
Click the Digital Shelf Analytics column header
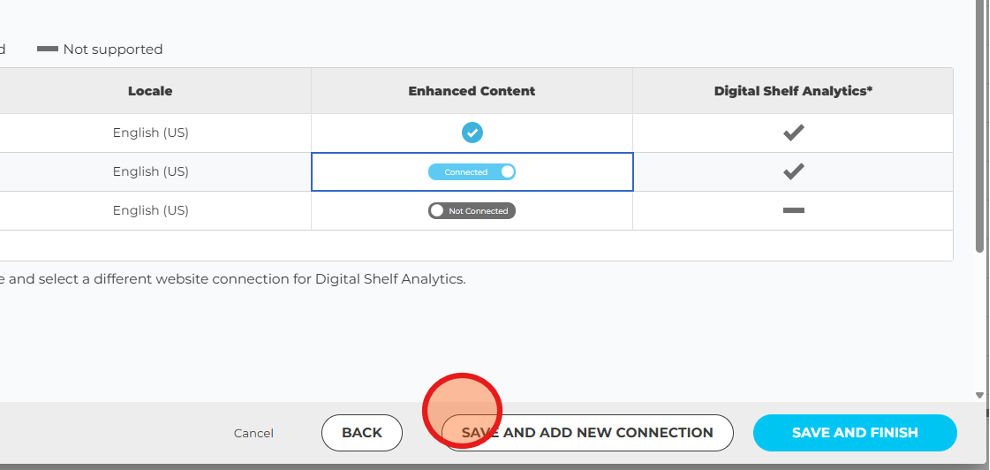pos(793,91)
